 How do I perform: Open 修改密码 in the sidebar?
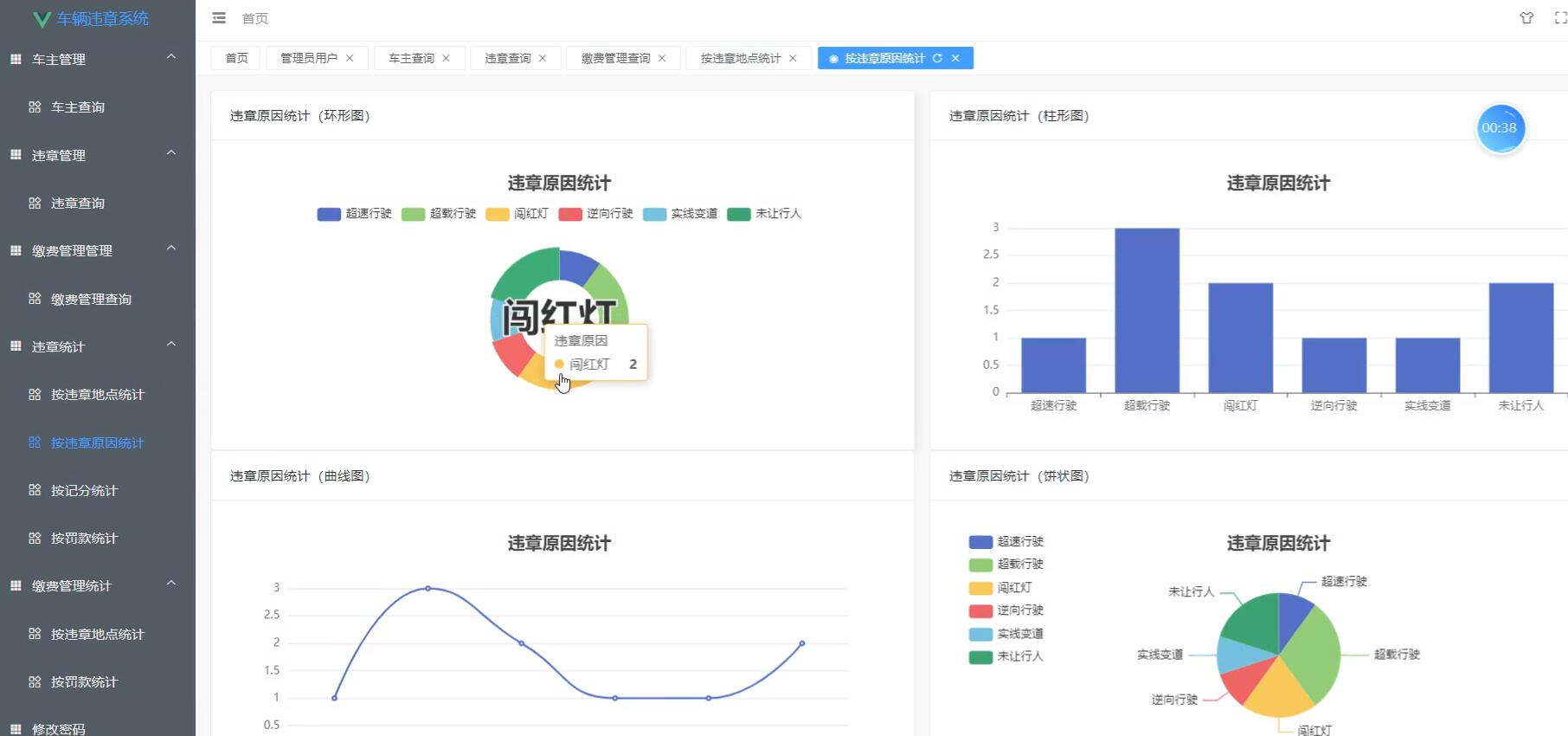pos(98,727)
